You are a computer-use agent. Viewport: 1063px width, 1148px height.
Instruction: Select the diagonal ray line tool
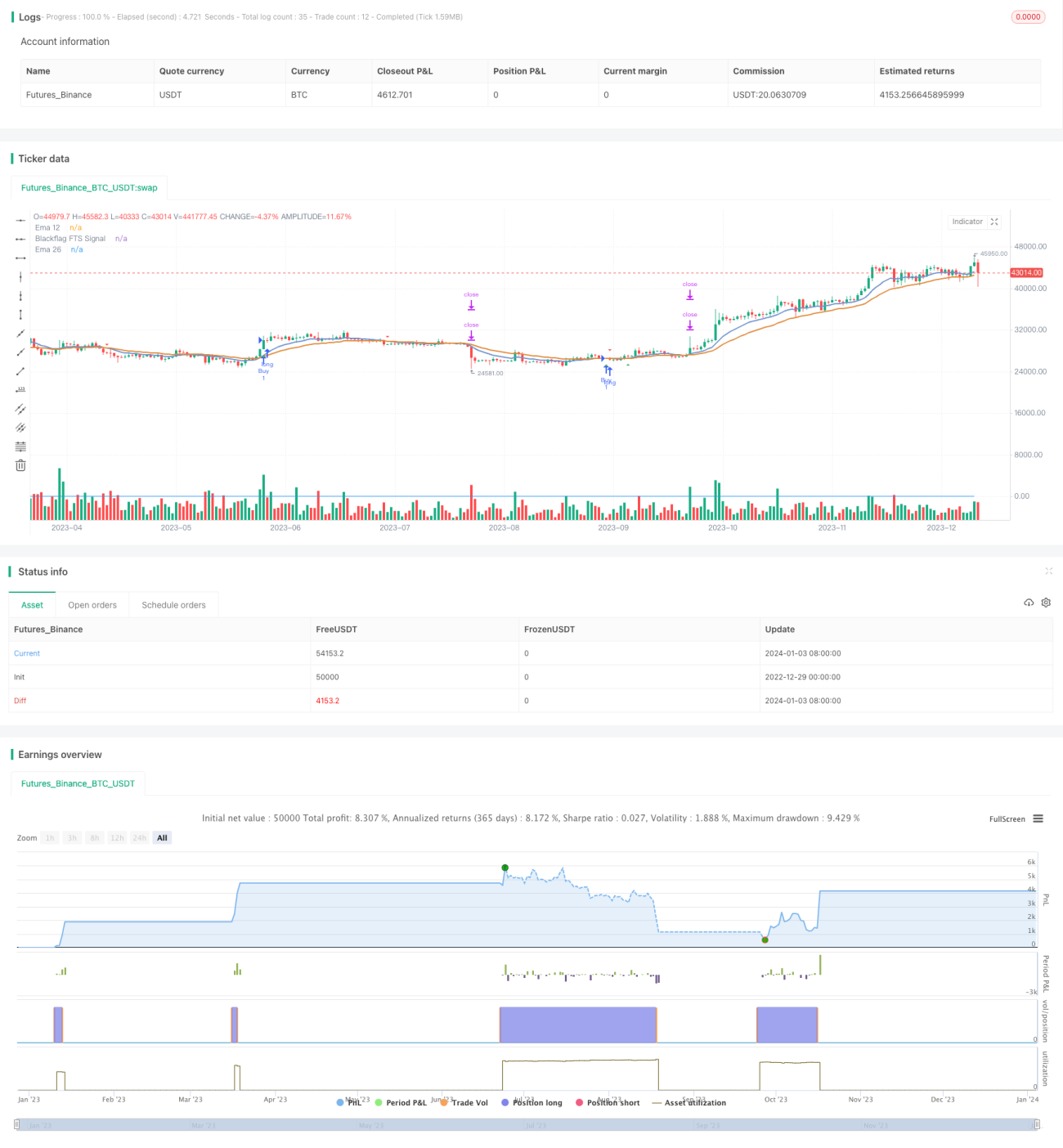coord(20,352)
